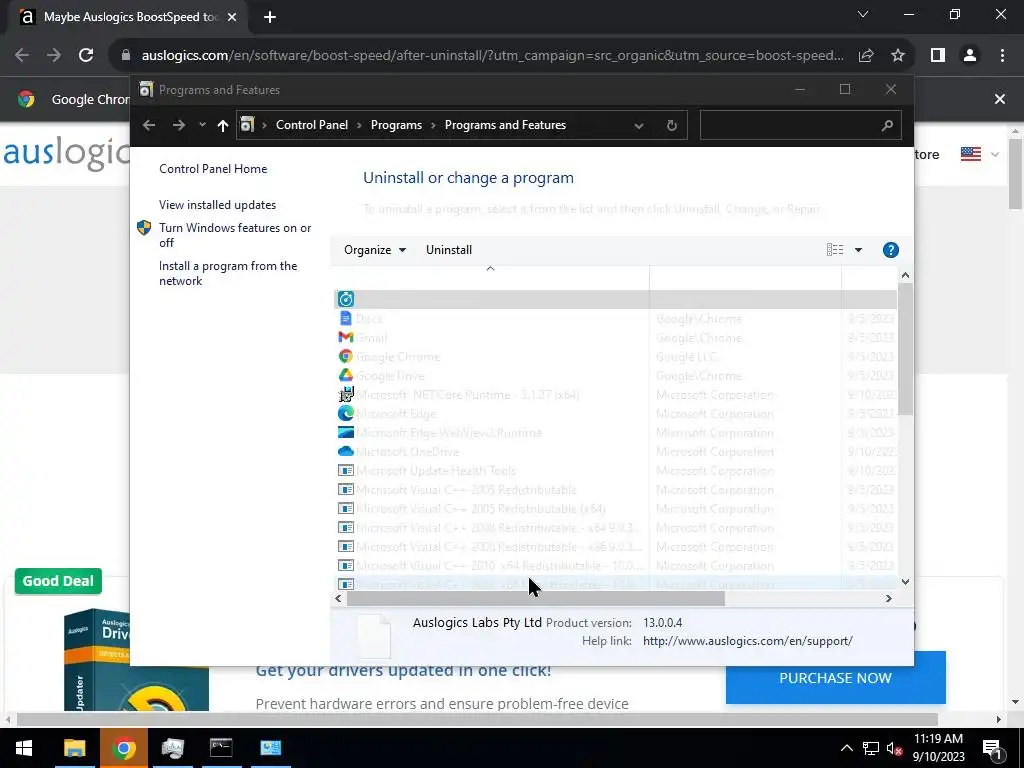Image resolution: width=1024 pixels, height=768 pixels.
Task: Open File Explorer from taskbar
Action: tap(74, 748)
